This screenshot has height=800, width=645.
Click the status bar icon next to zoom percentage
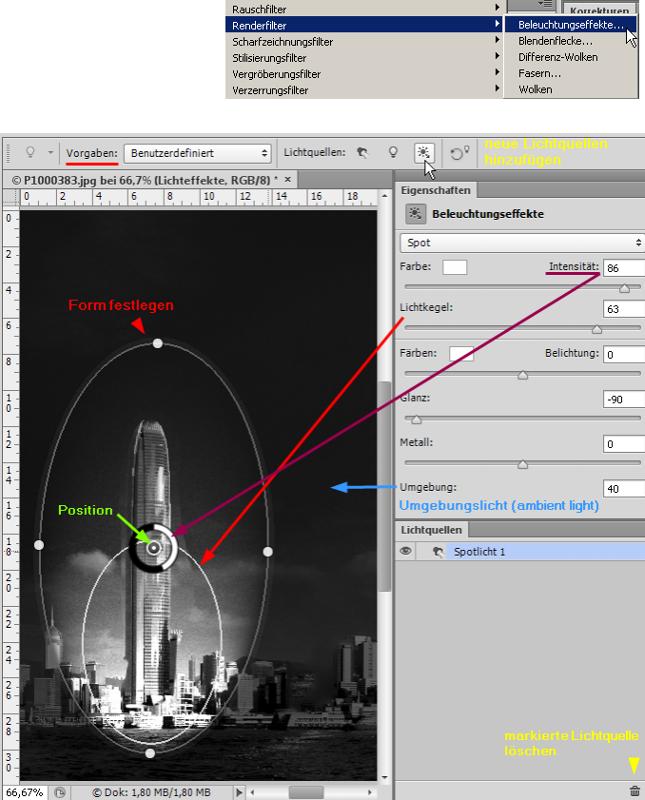click(60, 792)
